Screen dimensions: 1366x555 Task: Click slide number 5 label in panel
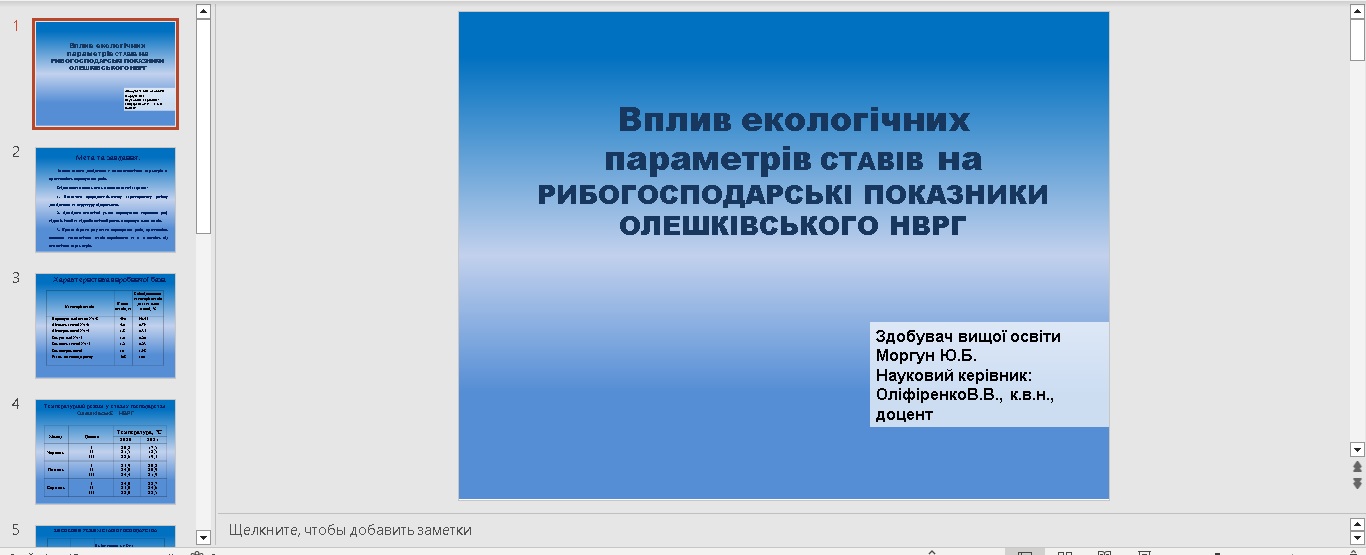(x=16, y=530)
